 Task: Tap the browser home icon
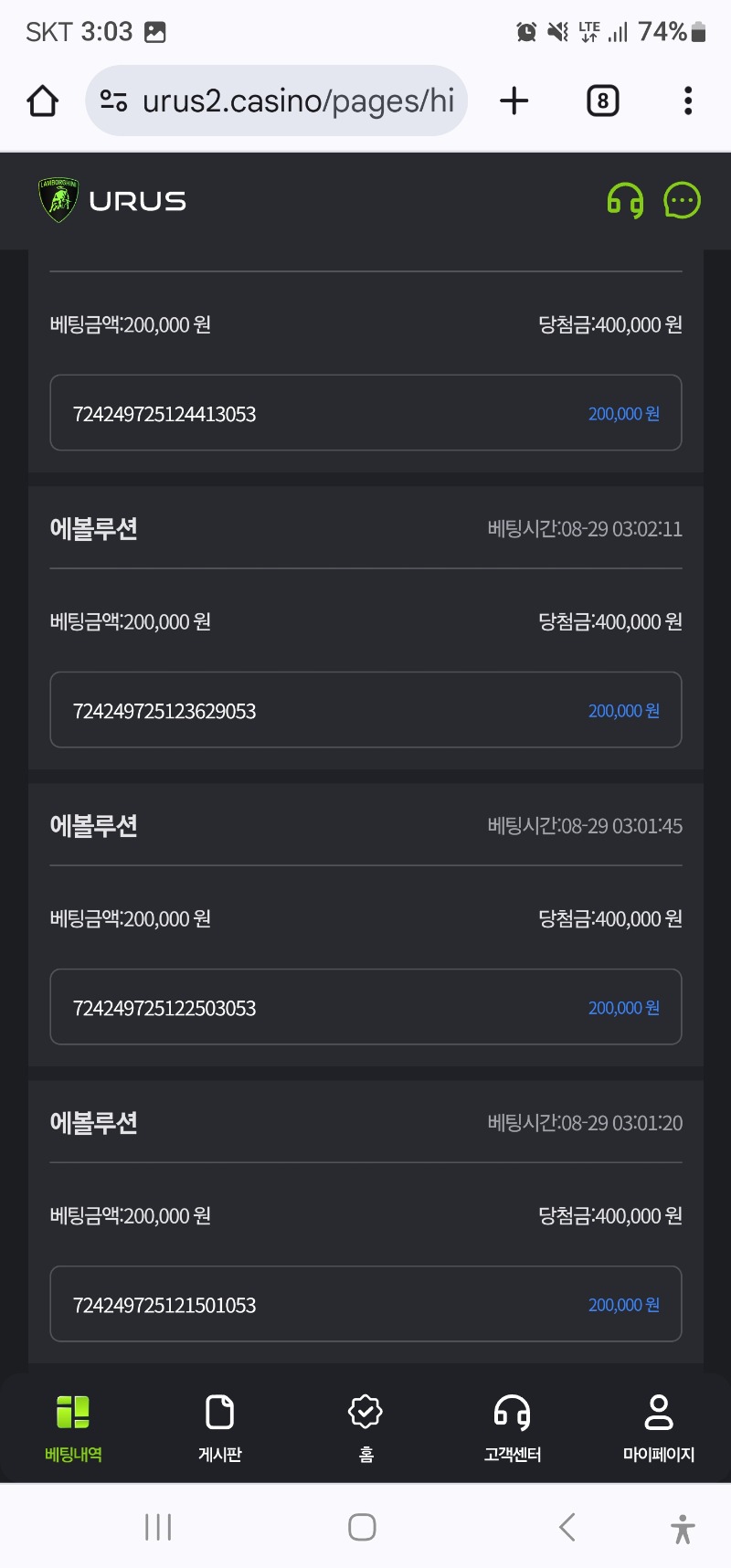pos(43,101)
